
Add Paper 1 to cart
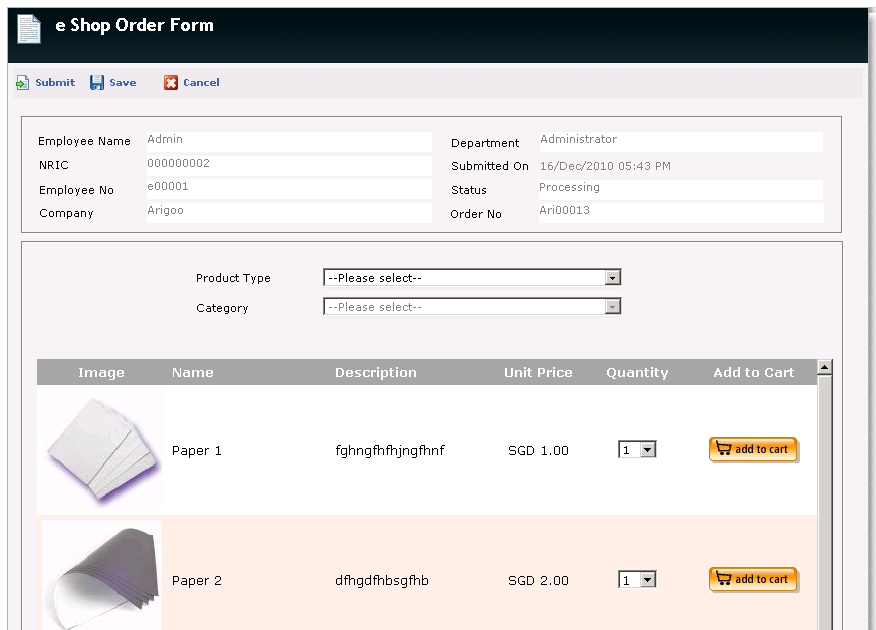click(754, 450)
